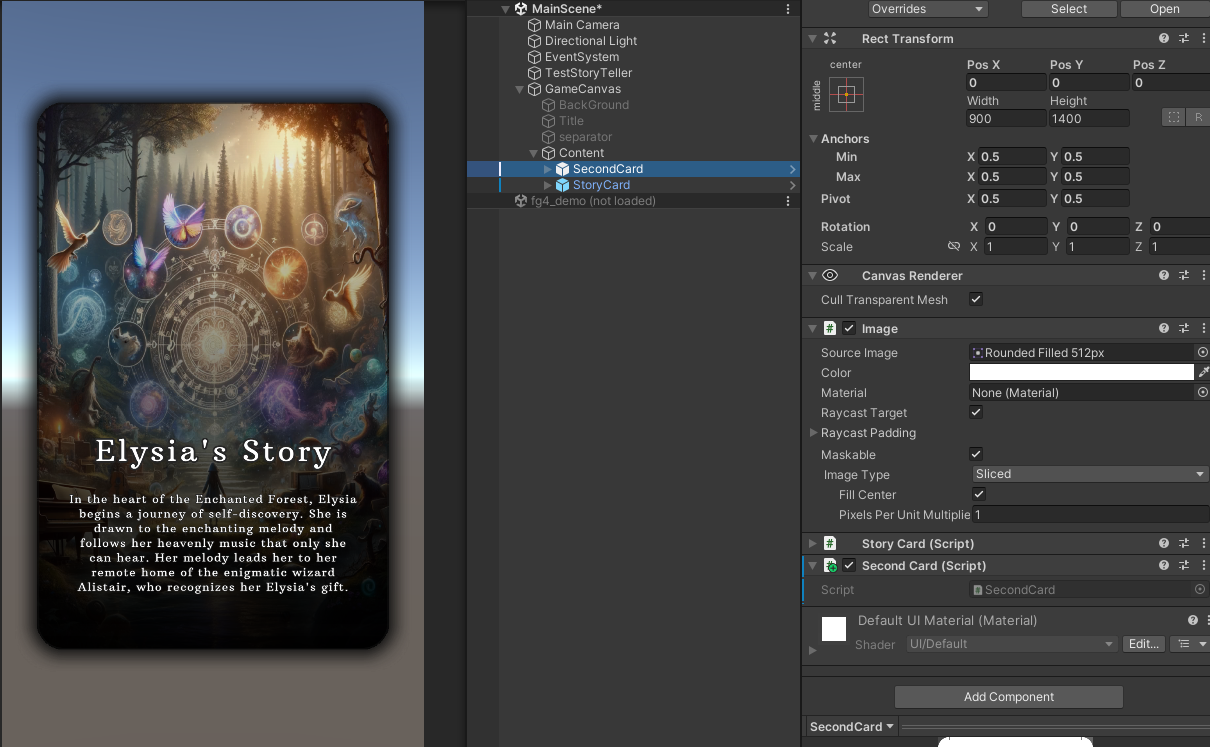
Task: Click the white Image Color swatch
Action: click(x=1081, y=373)
